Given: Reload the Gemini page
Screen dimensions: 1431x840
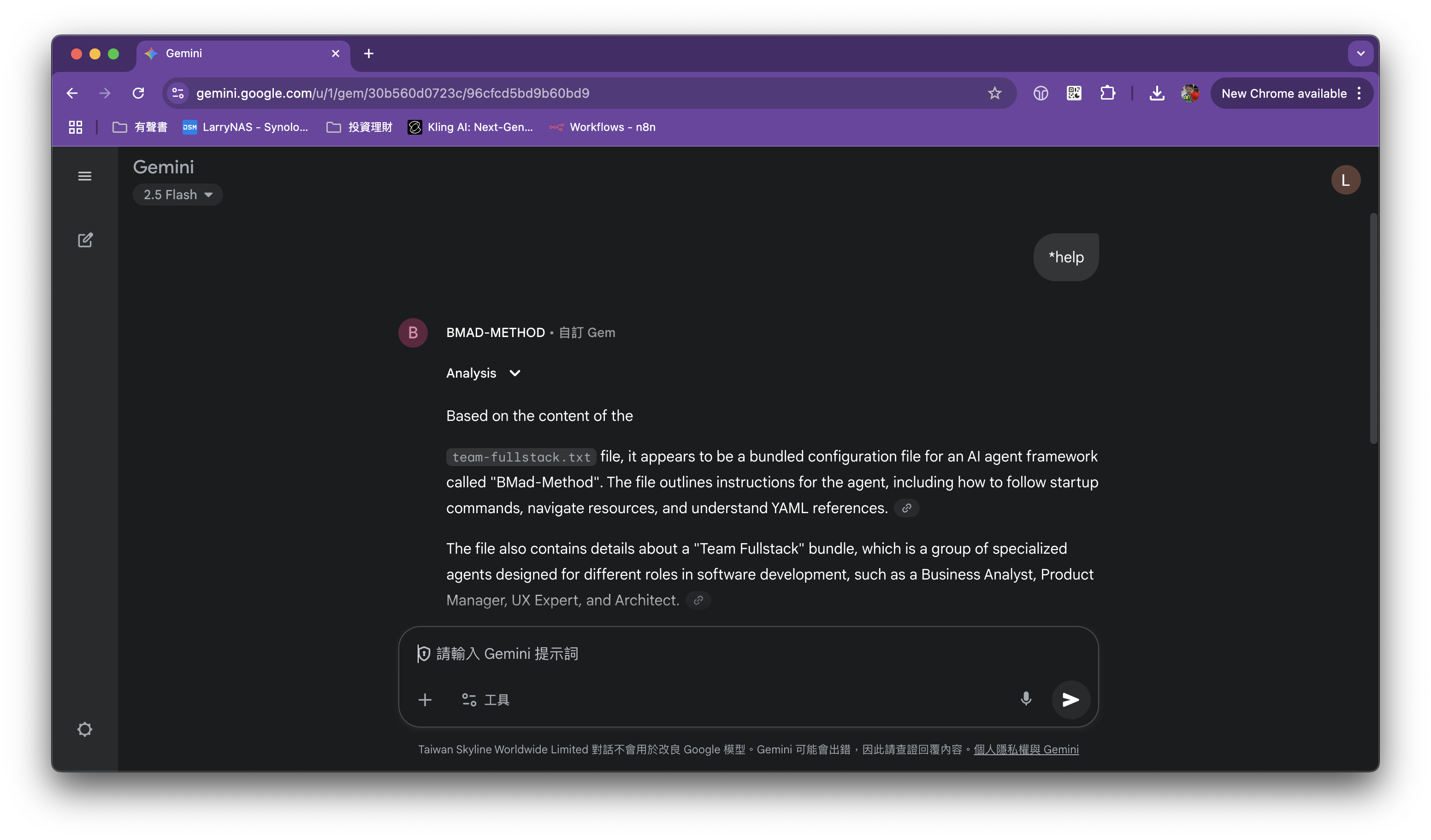Looking at the screenshot, I should point(139,93).
